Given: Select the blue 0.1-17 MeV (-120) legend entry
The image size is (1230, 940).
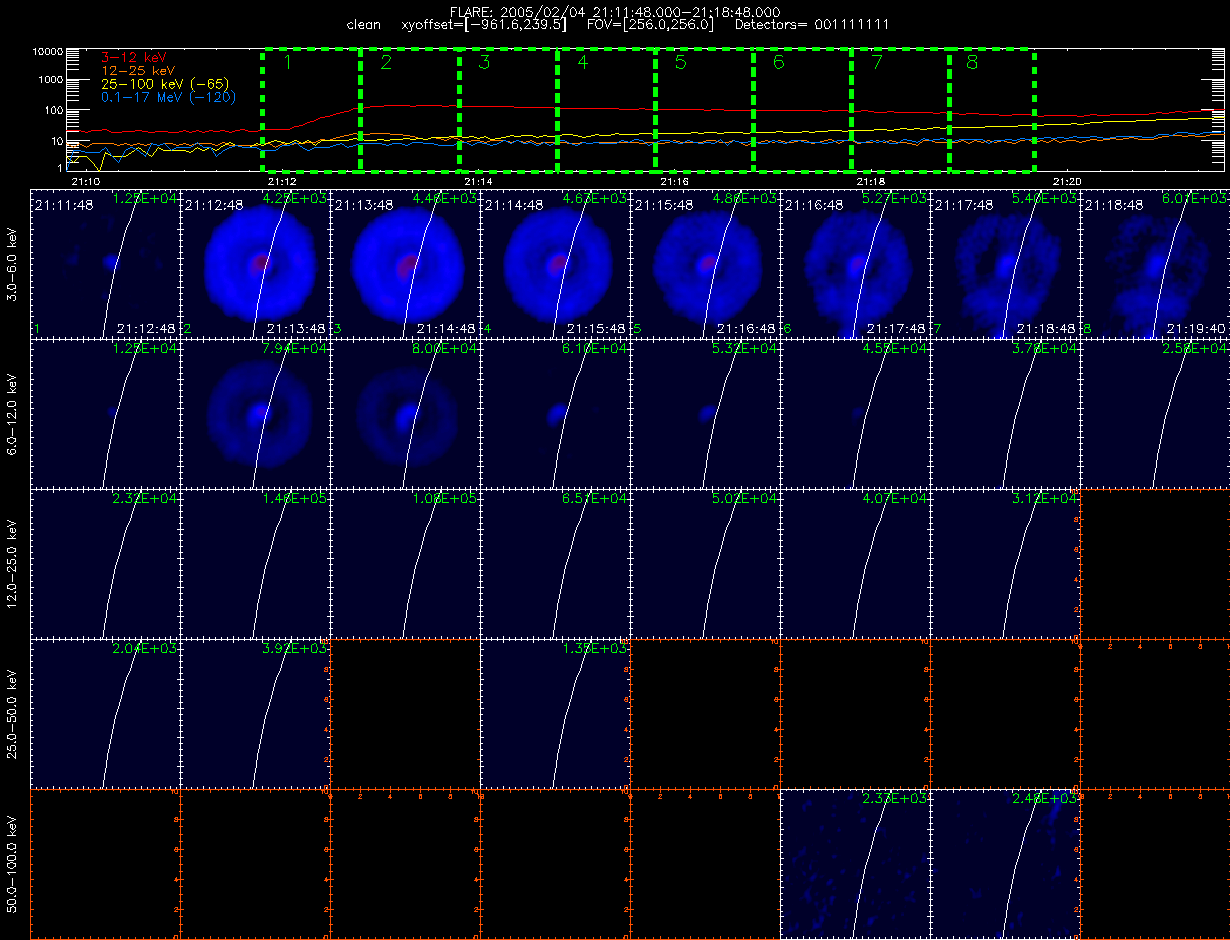Looking at the screenshot, I should click(168, 98).
